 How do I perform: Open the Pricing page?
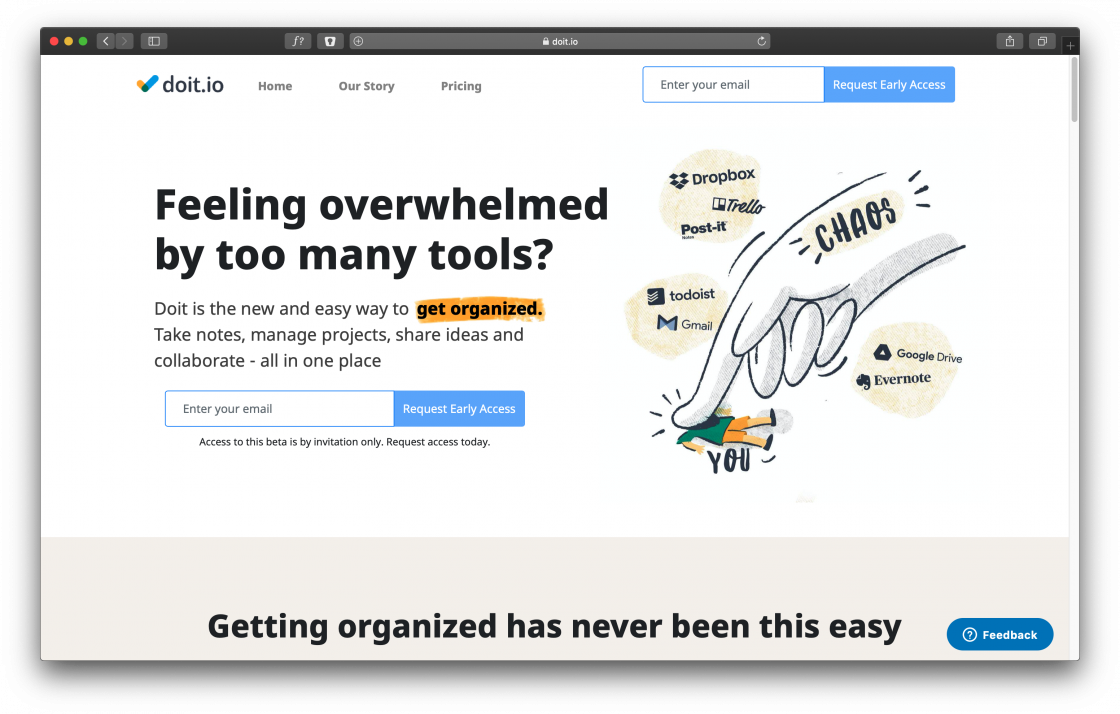coord(461,86)
